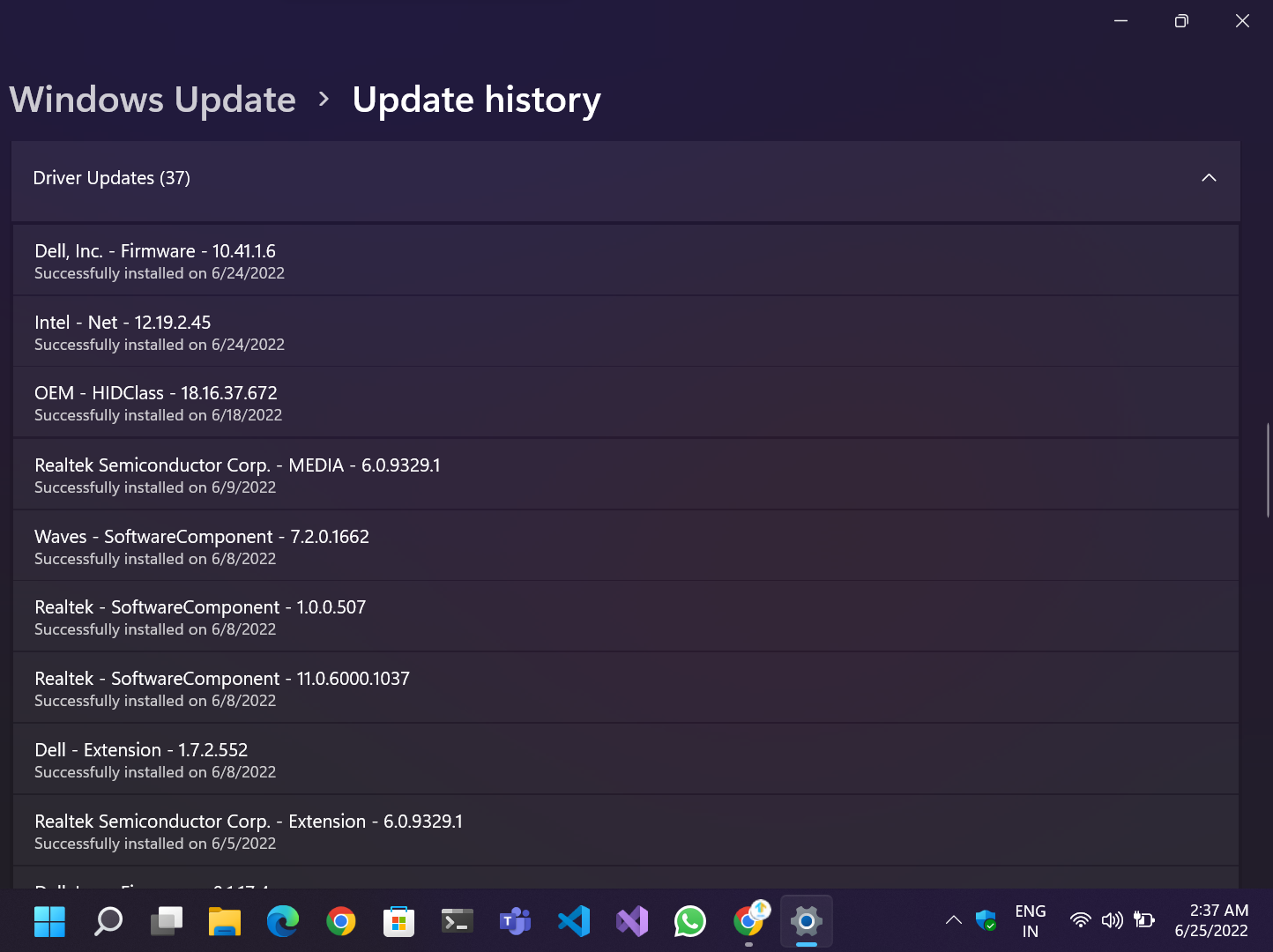This screenshot has height=952, width=1273.
Task: Collapse the Driver Updates section chevron
Action: [1209, 178]
